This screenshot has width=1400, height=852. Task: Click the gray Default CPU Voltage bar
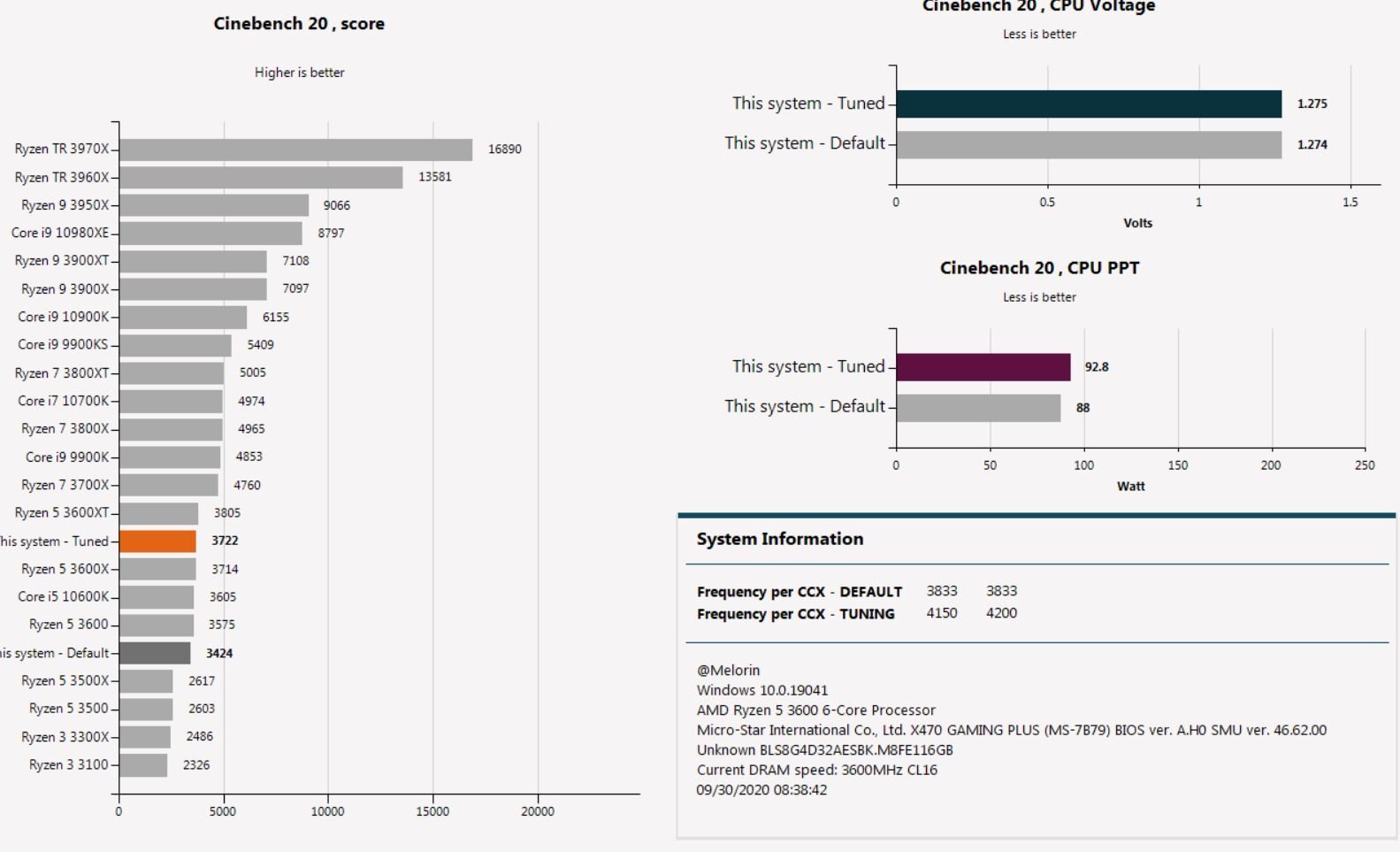click(x=1089, y=144)
